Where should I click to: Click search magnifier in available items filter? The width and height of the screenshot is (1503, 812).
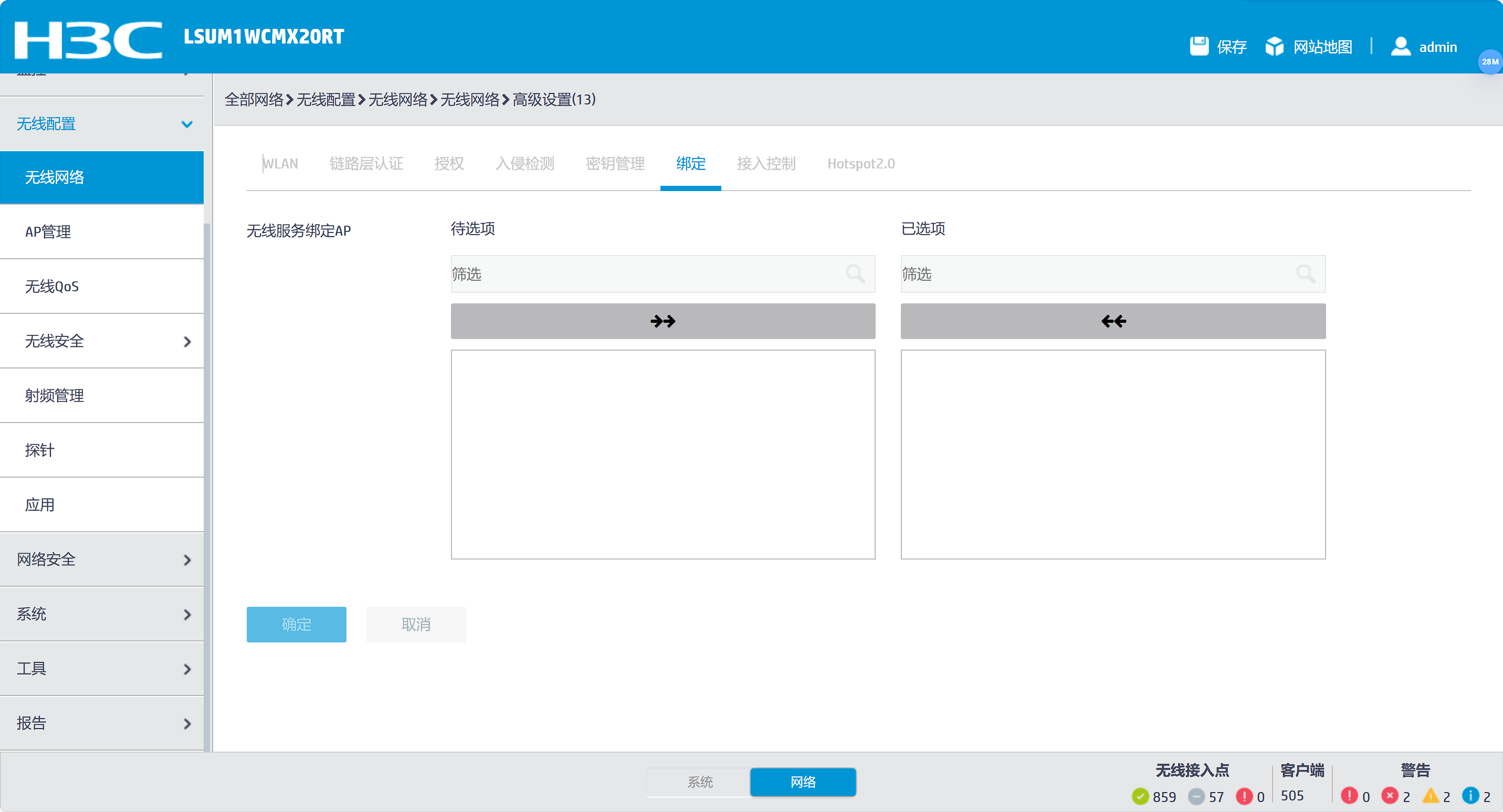tap(855, 273)
